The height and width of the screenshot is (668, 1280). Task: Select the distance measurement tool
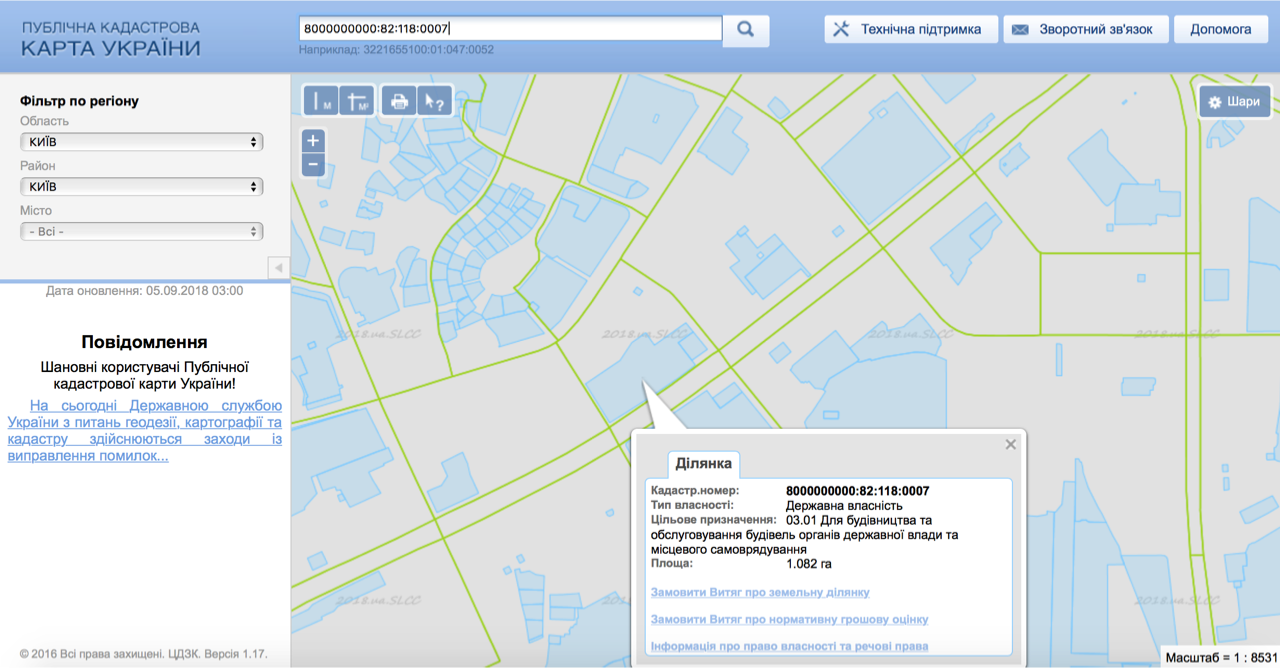pos(321,101)
